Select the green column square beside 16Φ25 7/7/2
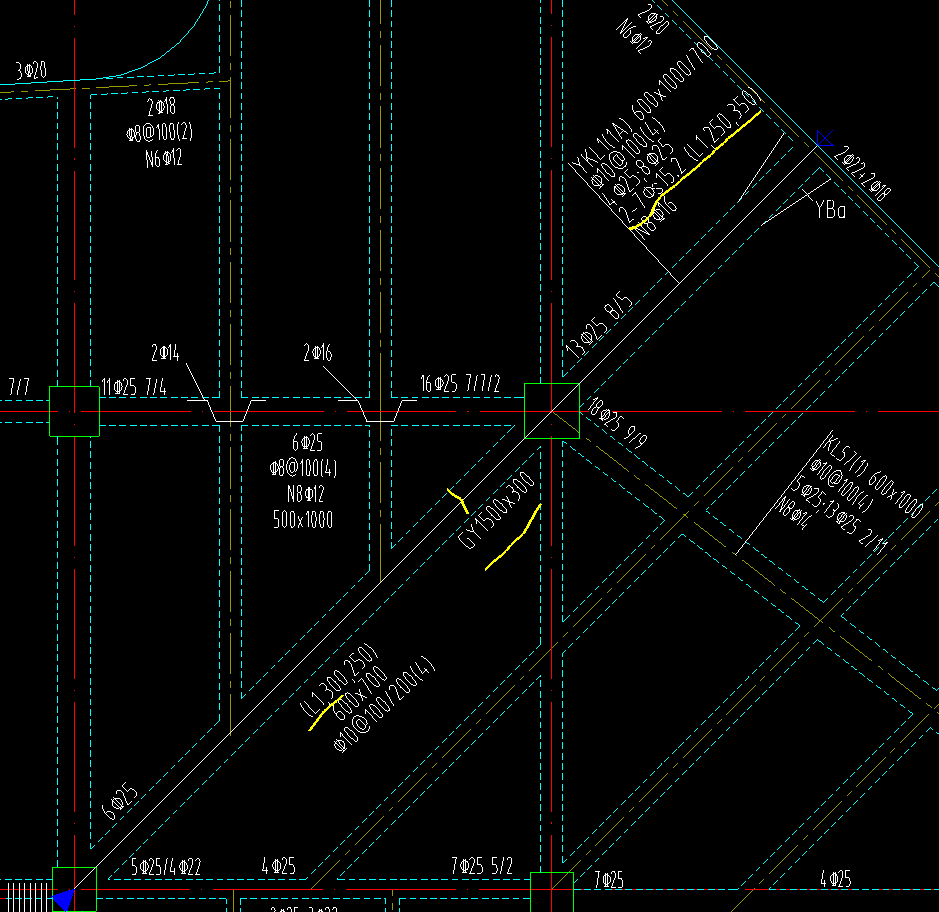This screenshot has width=939, height=912. [552, 411]
